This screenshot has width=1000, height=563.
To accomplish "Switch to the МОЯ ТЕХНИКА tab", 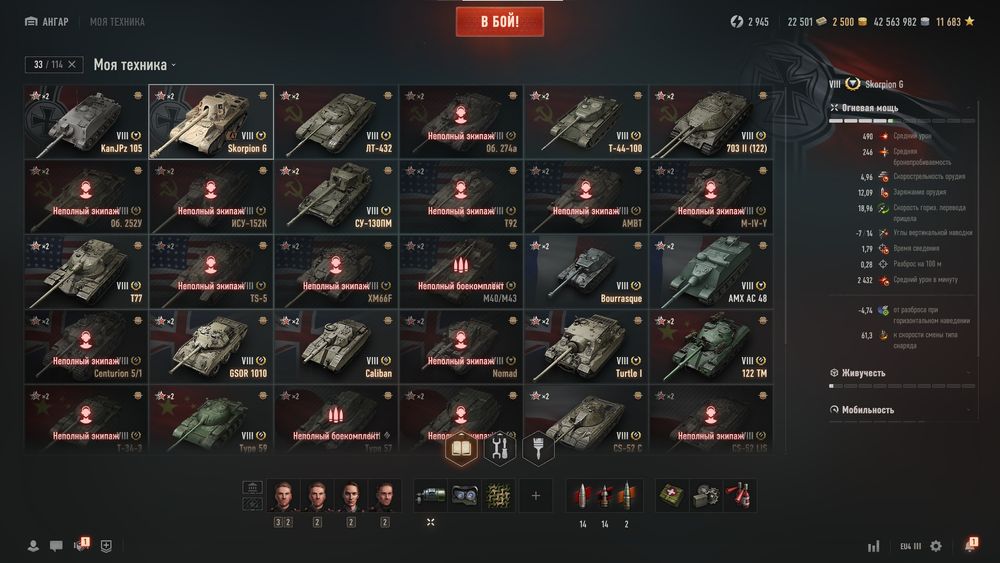I will (117, 22).
